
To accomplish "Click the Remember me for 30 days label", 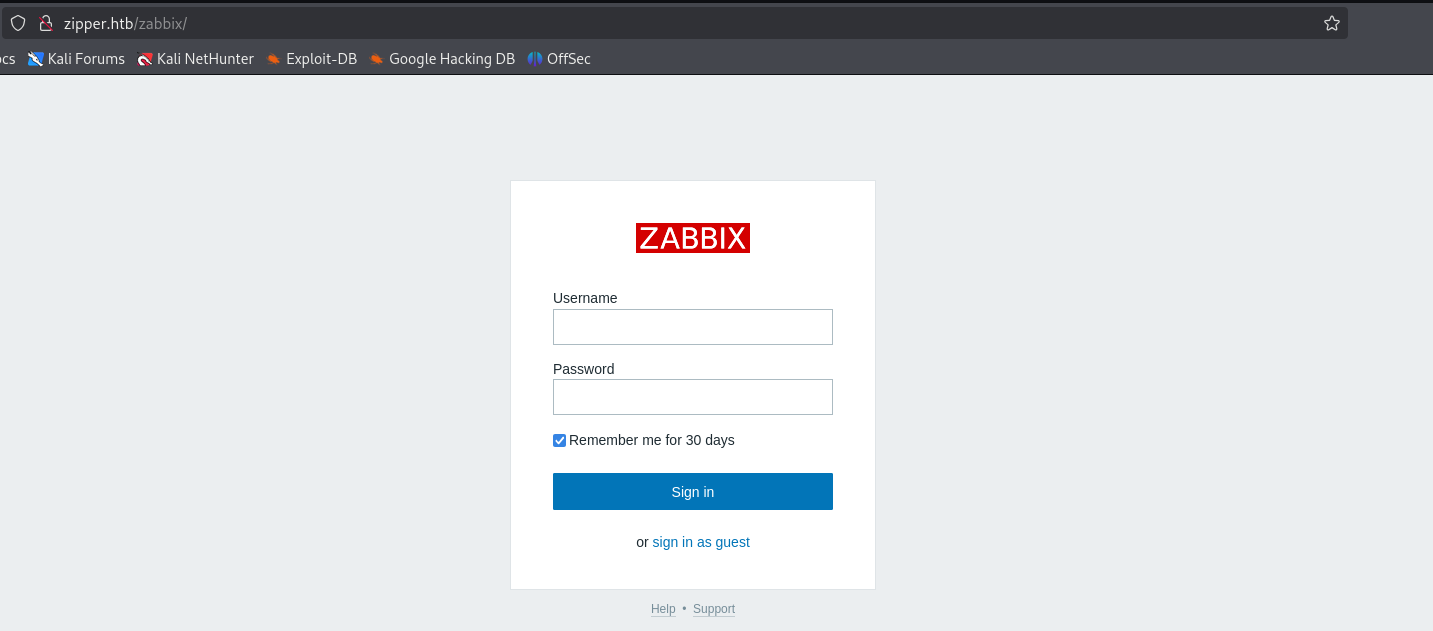I will [x=652, y=440].
